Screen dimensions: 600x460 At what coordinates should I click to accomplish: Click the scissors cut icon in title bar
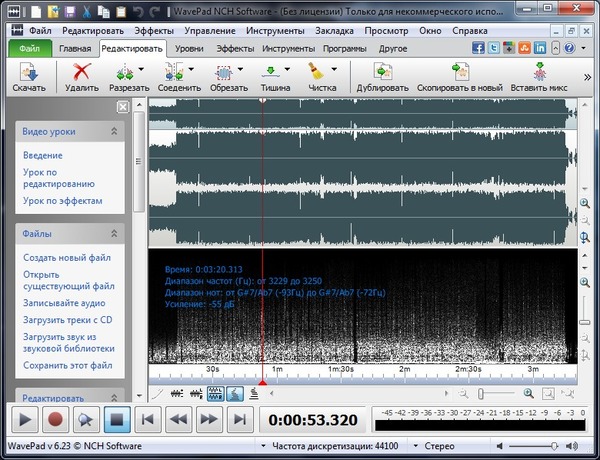tap(87, 11)
